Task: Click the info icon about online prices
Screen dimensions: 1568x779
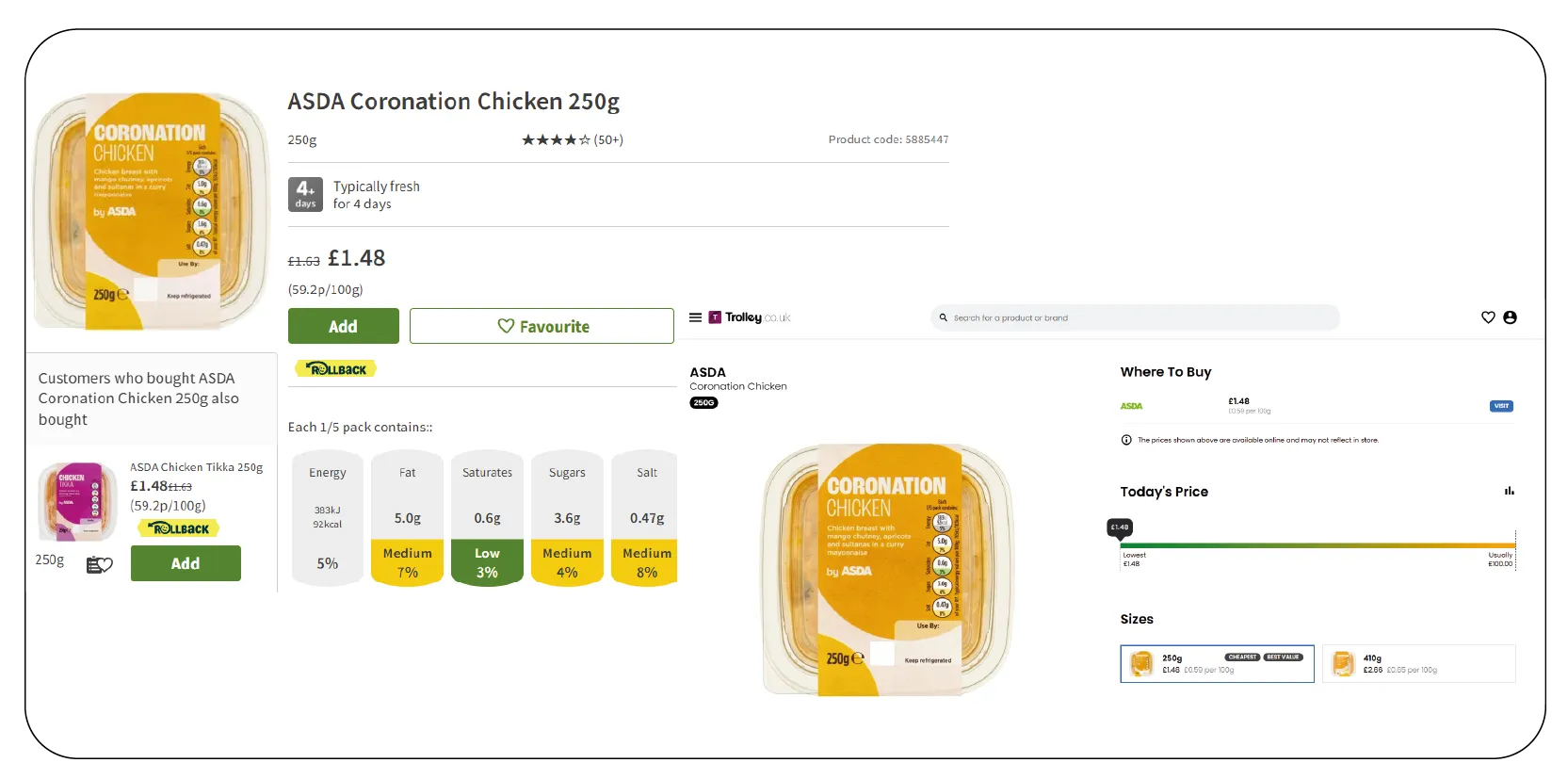Action: (1125, 439)
